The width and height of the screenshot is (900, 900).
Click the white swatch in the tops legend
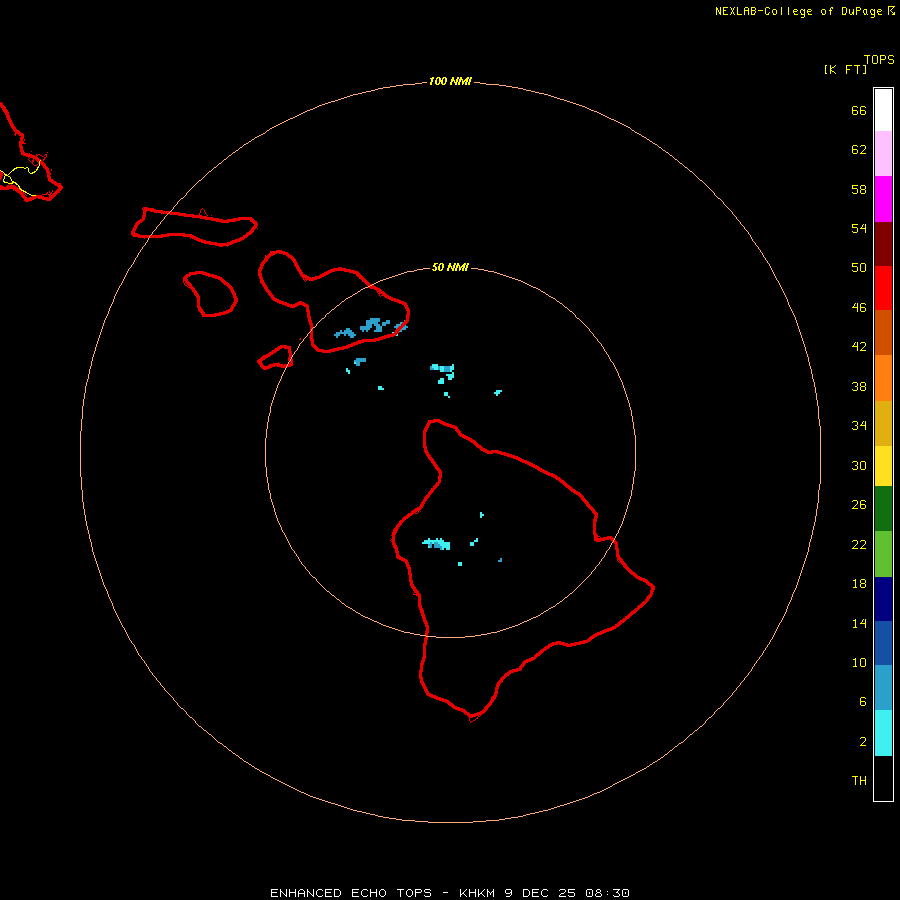[883, 110]
